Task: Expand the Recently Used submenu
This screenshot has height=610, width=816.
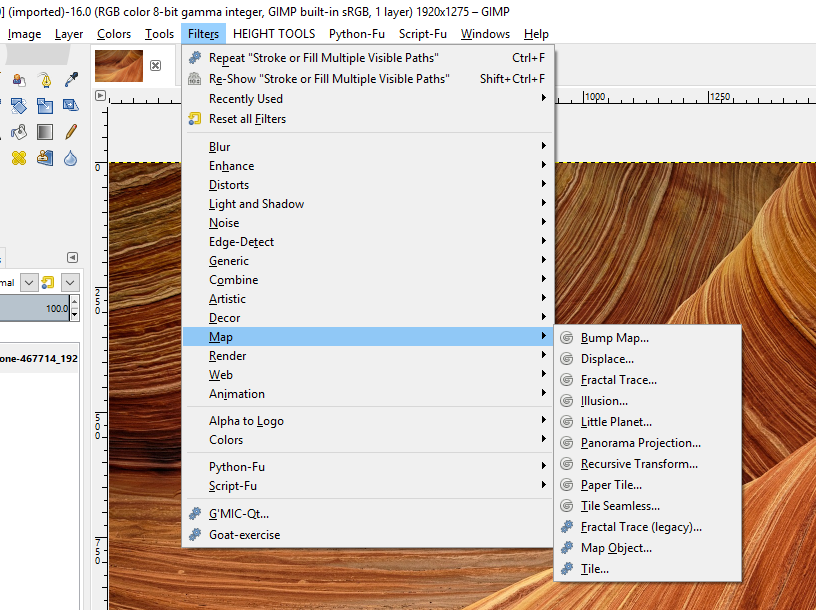Action: [x=368, y=99]
